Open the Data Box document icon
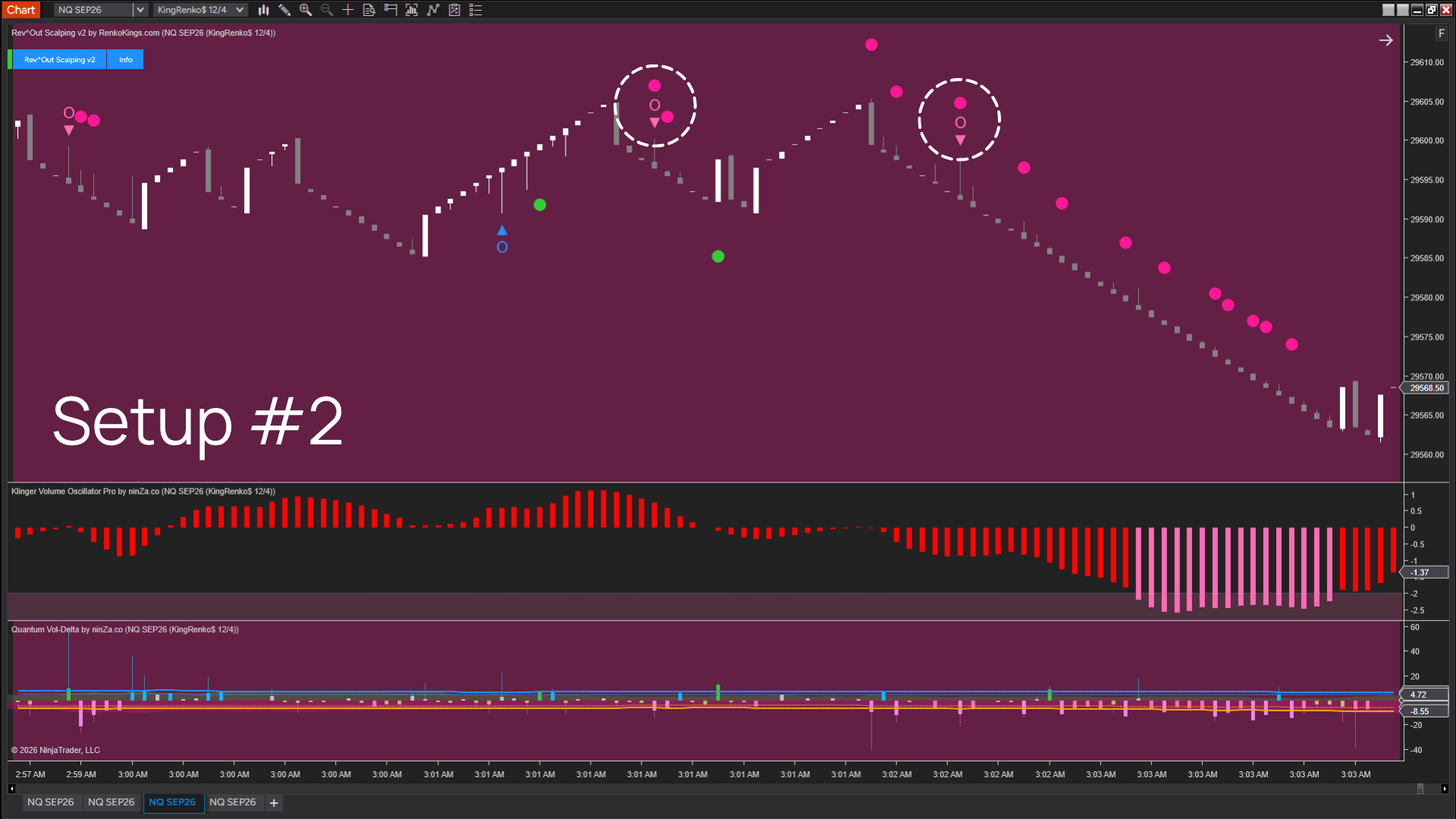The image size is (1456, 819). (369, 10)
